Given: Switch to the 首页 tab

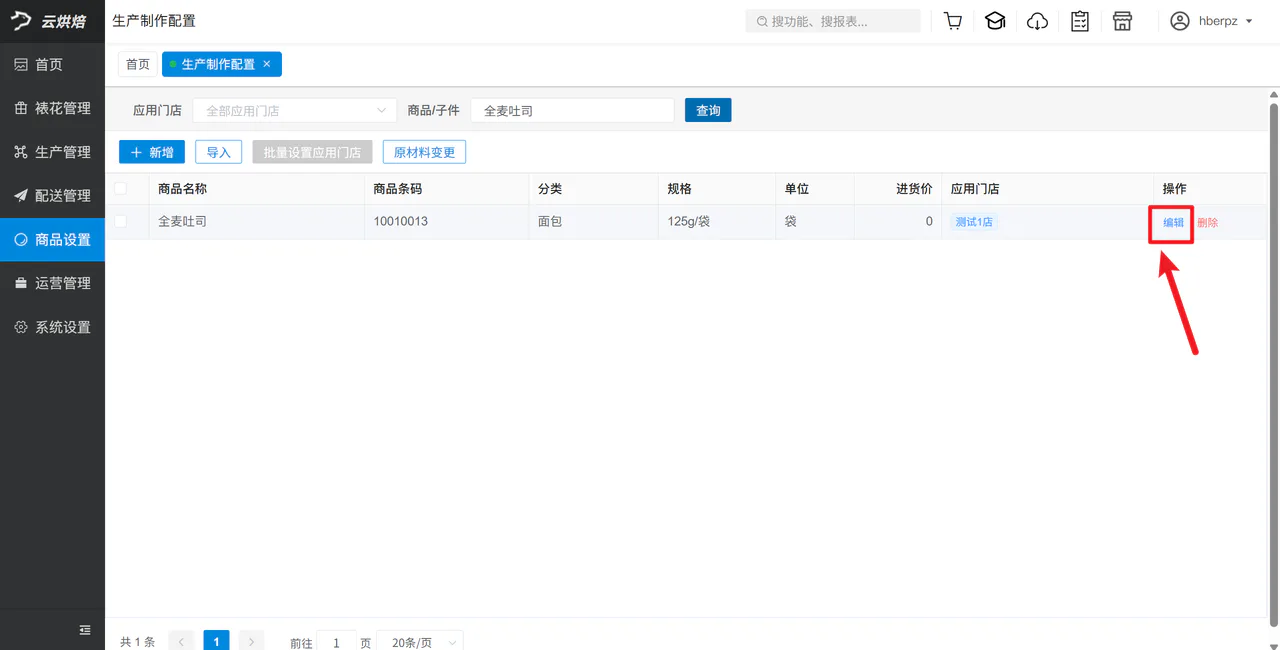Looking at the screenshot, I should 138,64.
